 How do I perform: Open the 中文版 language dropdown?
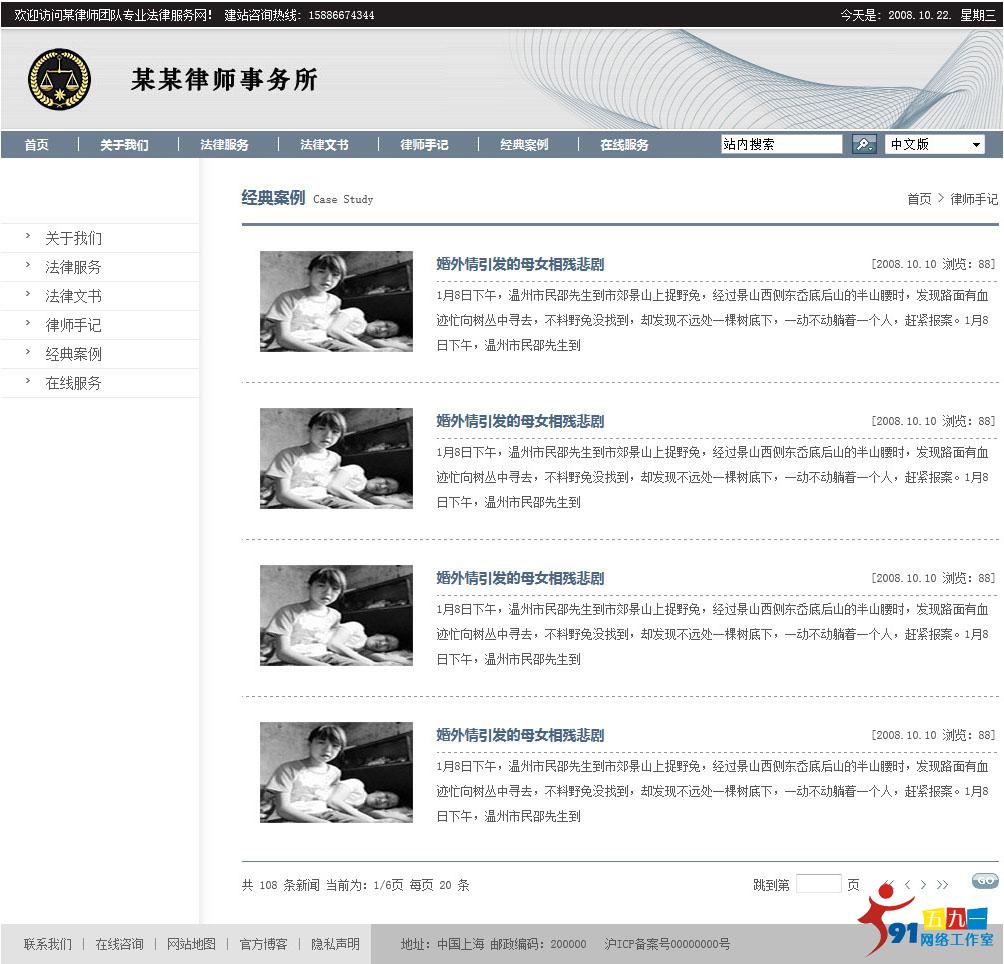pyautogui.click(x=934, y=144)
